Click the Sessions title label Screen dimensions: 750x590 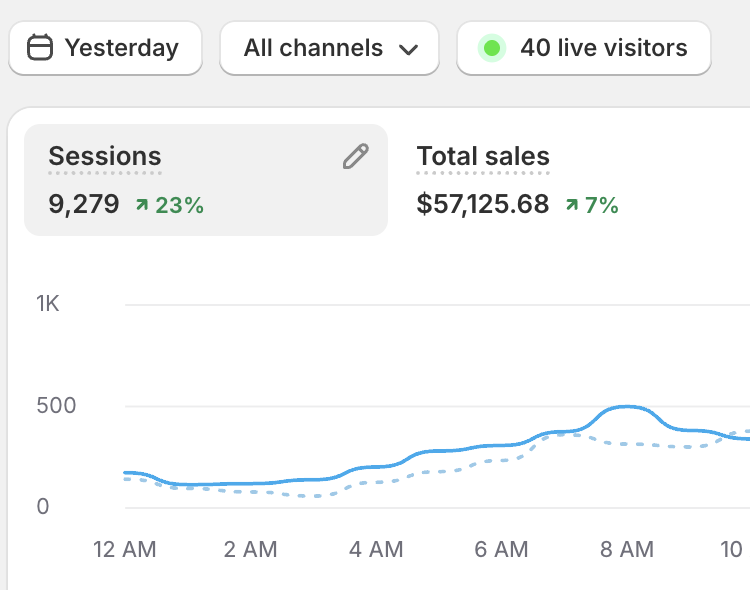(x=105, y=156)
